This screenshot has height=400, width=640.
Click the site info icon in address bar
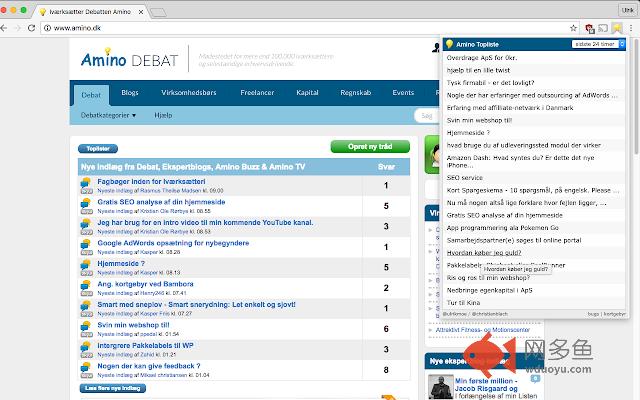click(47, 28)
